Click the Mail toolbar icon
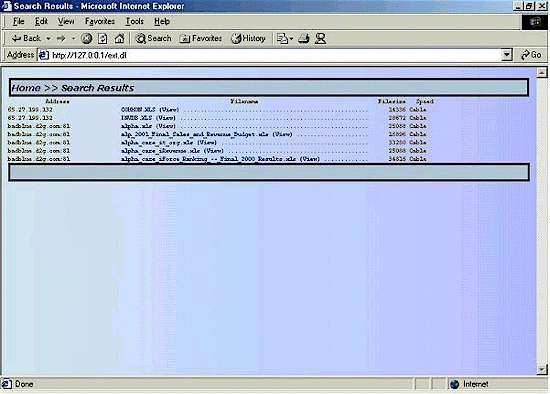Viewport: 550px width, 394px height. click(x=282, y=38)
